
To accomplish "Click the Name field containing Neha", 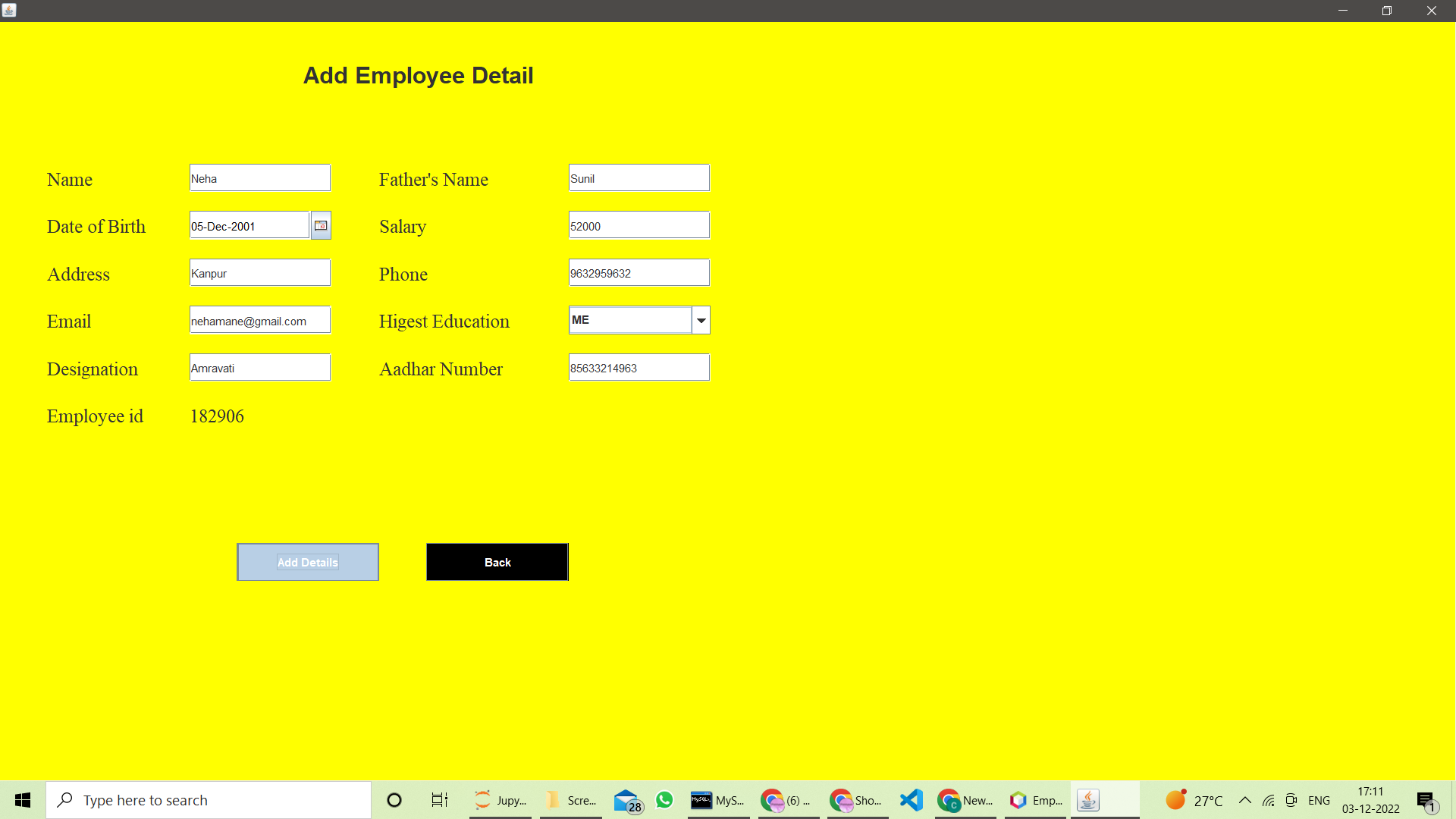I will pos(259,177).
